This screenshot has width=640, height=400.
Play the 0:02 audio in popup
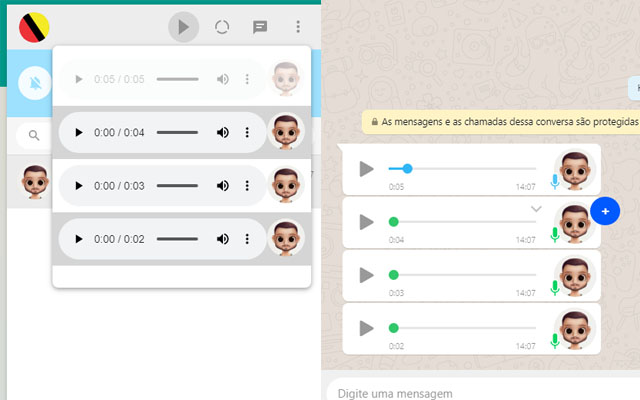78,239
